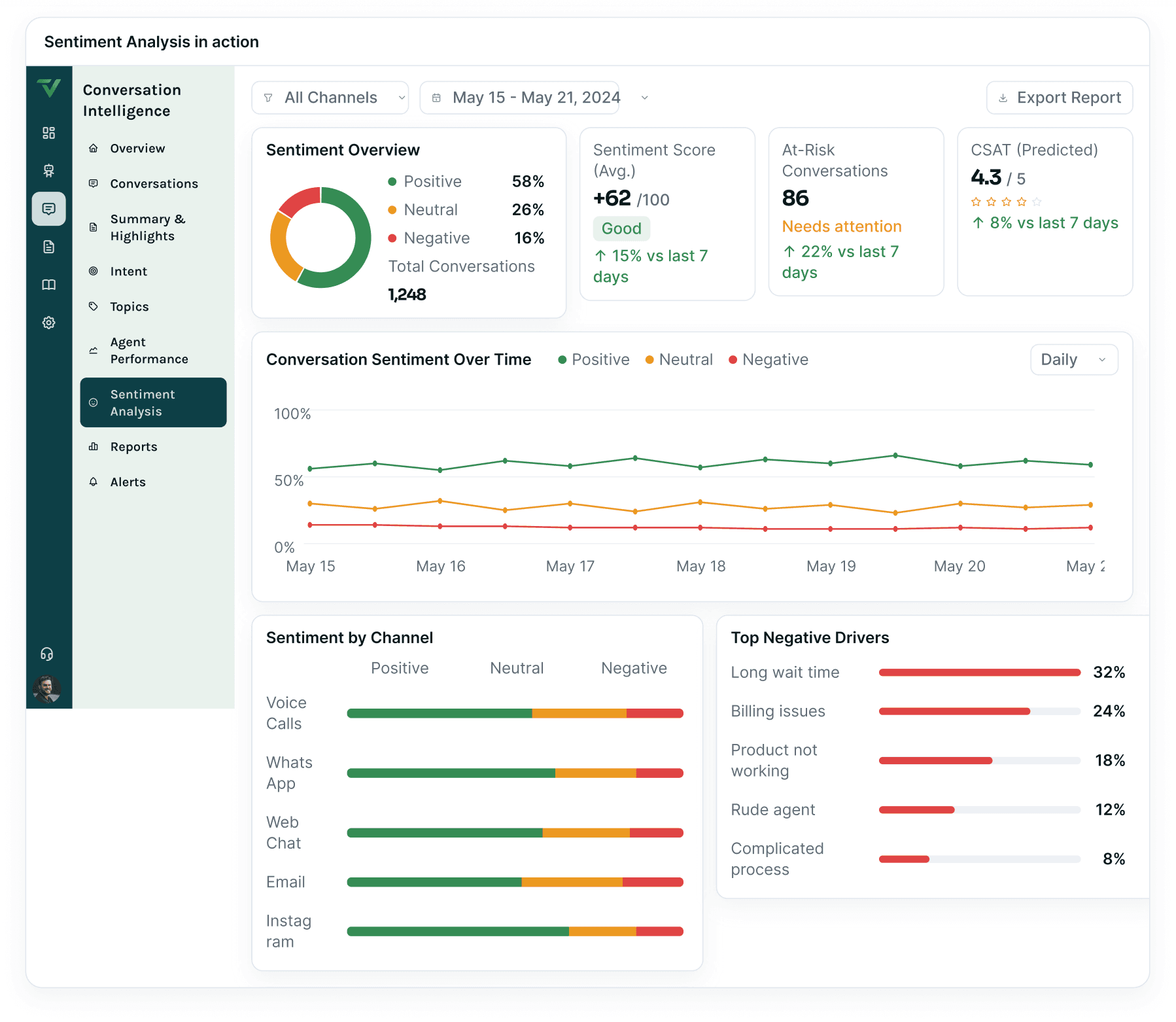The image size is (1176, 1022).
Task: Click the Long wait time 32% bar
Action: [x=980, y=673]
